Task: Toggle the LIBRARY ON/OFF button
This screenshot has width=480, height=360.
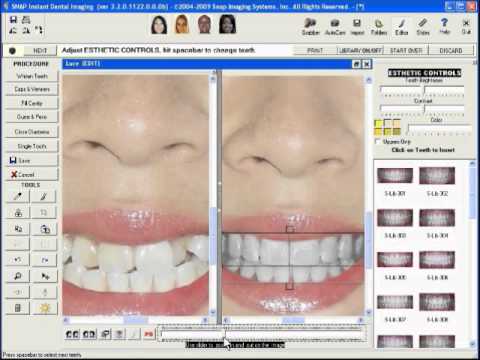Action: pos(360,51)
